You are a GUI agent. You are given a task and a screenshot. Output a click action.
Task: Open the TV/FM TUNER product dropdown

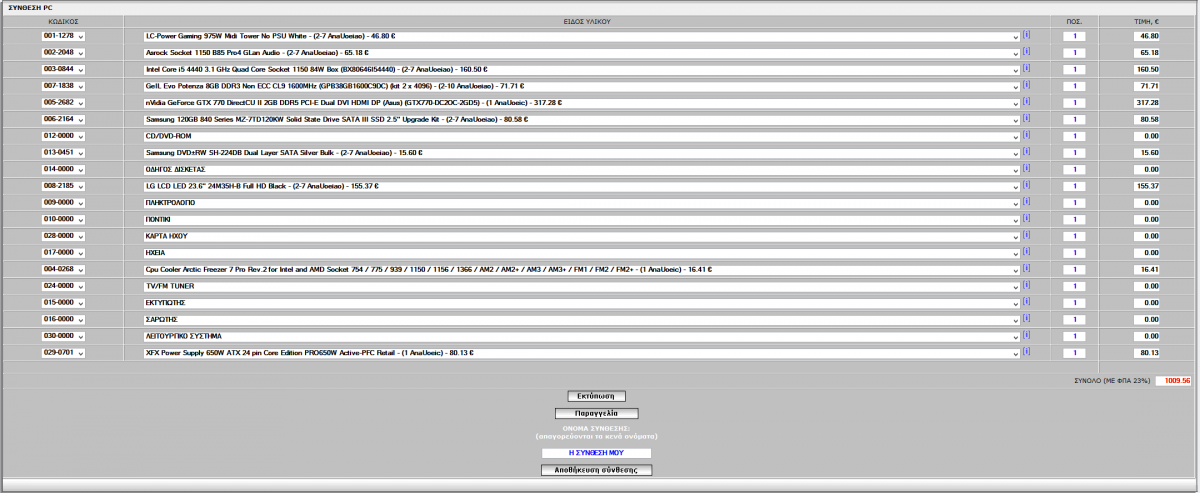[x=581, y=286]
